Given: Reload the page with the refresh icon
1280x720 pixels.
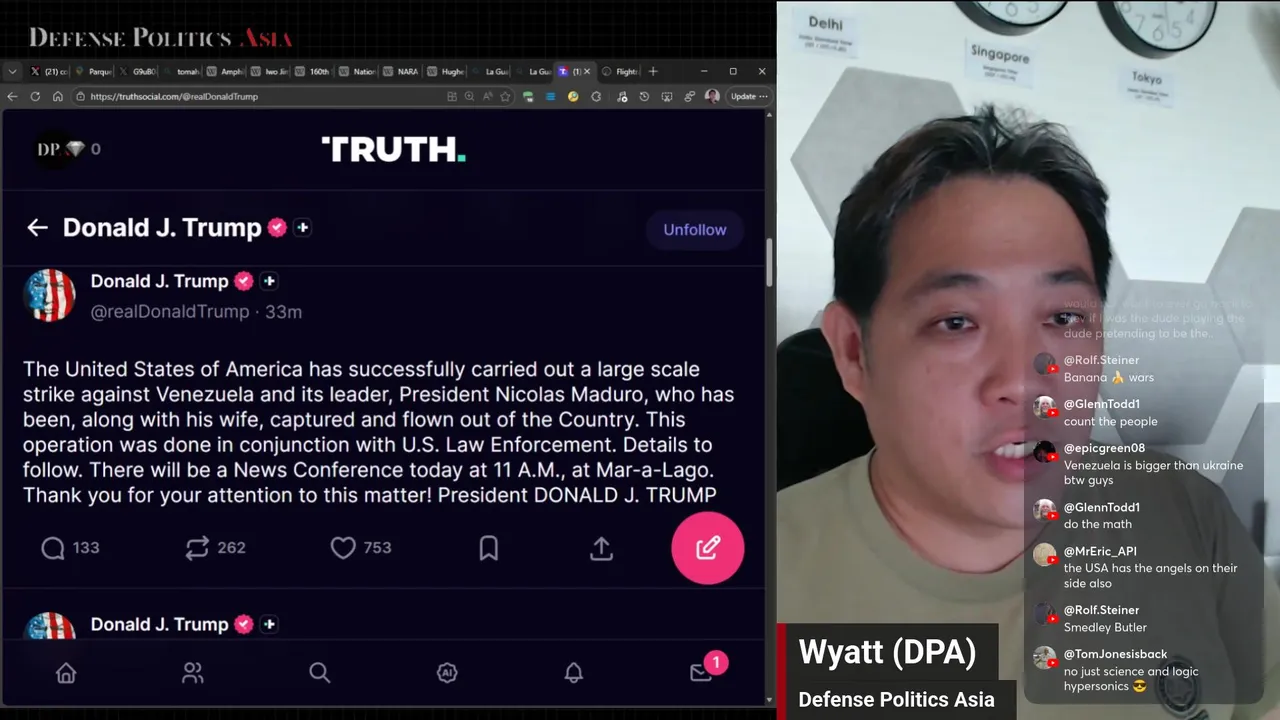Looking at the screenshot, I should pos(35,96).
